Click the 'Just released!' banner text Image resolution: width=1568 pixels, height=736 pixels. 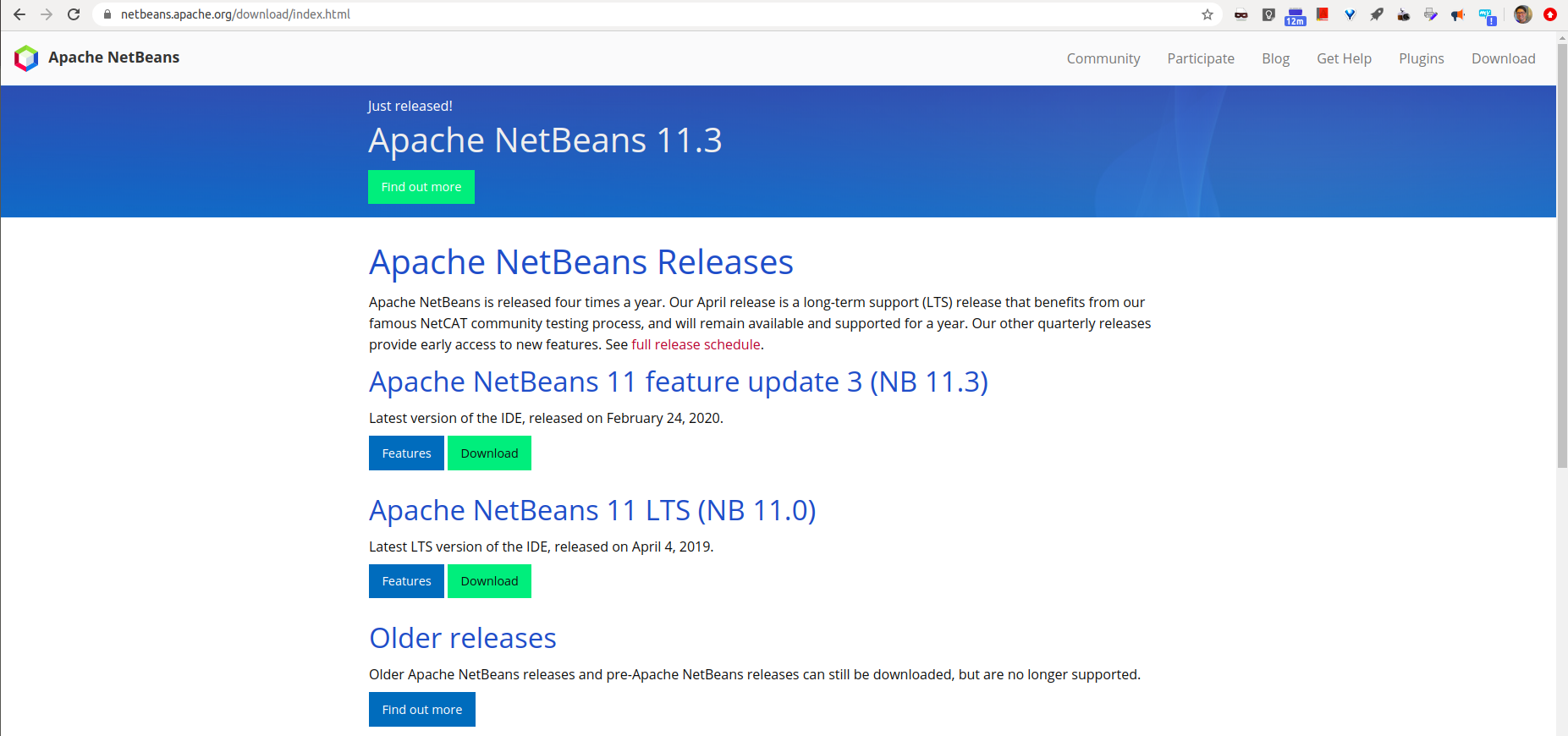tap(410, 106)
